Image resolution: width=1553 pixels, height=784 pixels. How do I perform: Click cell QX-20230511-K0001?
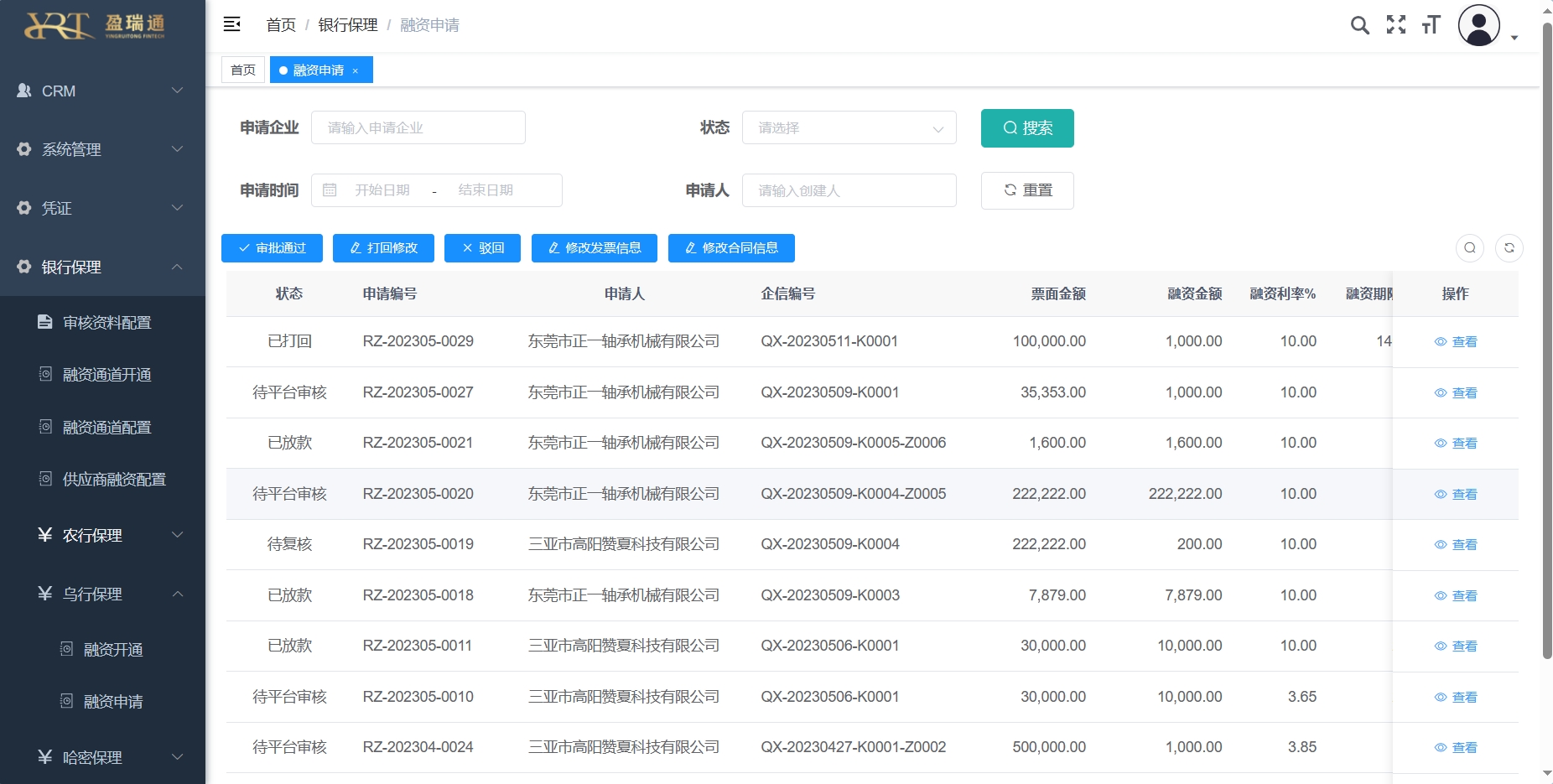tap(829, 341)
